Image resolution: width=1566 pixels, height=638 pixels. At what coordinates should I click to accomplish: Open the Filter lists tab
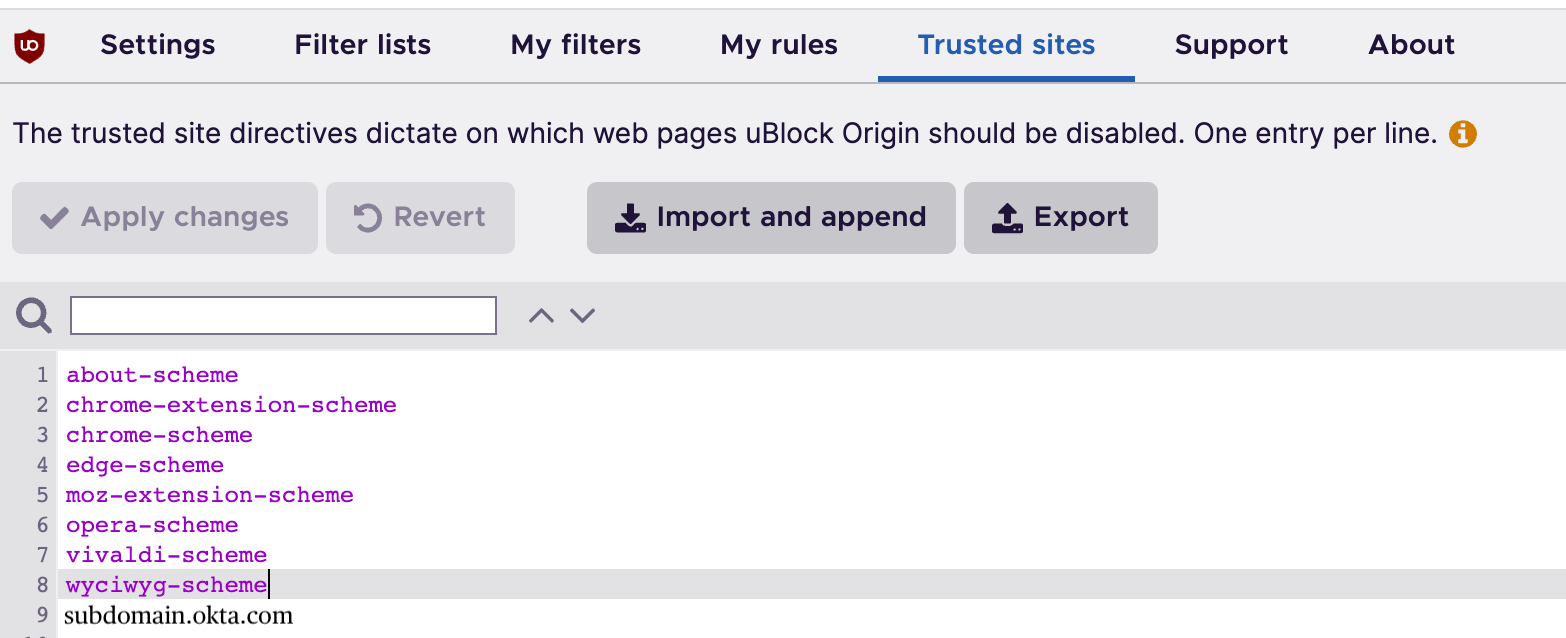[x=362, y=44]
